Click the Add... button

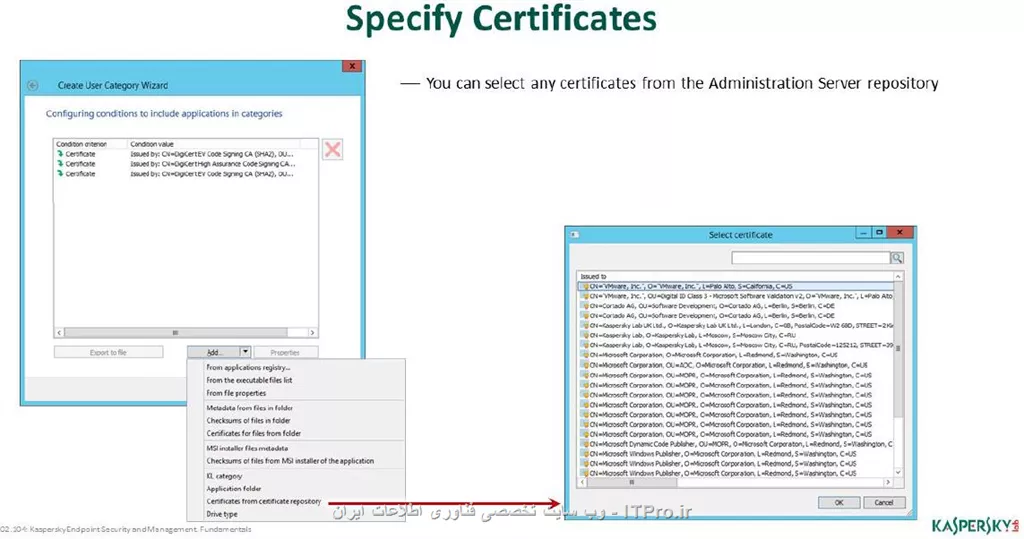(x=214, y=352)
